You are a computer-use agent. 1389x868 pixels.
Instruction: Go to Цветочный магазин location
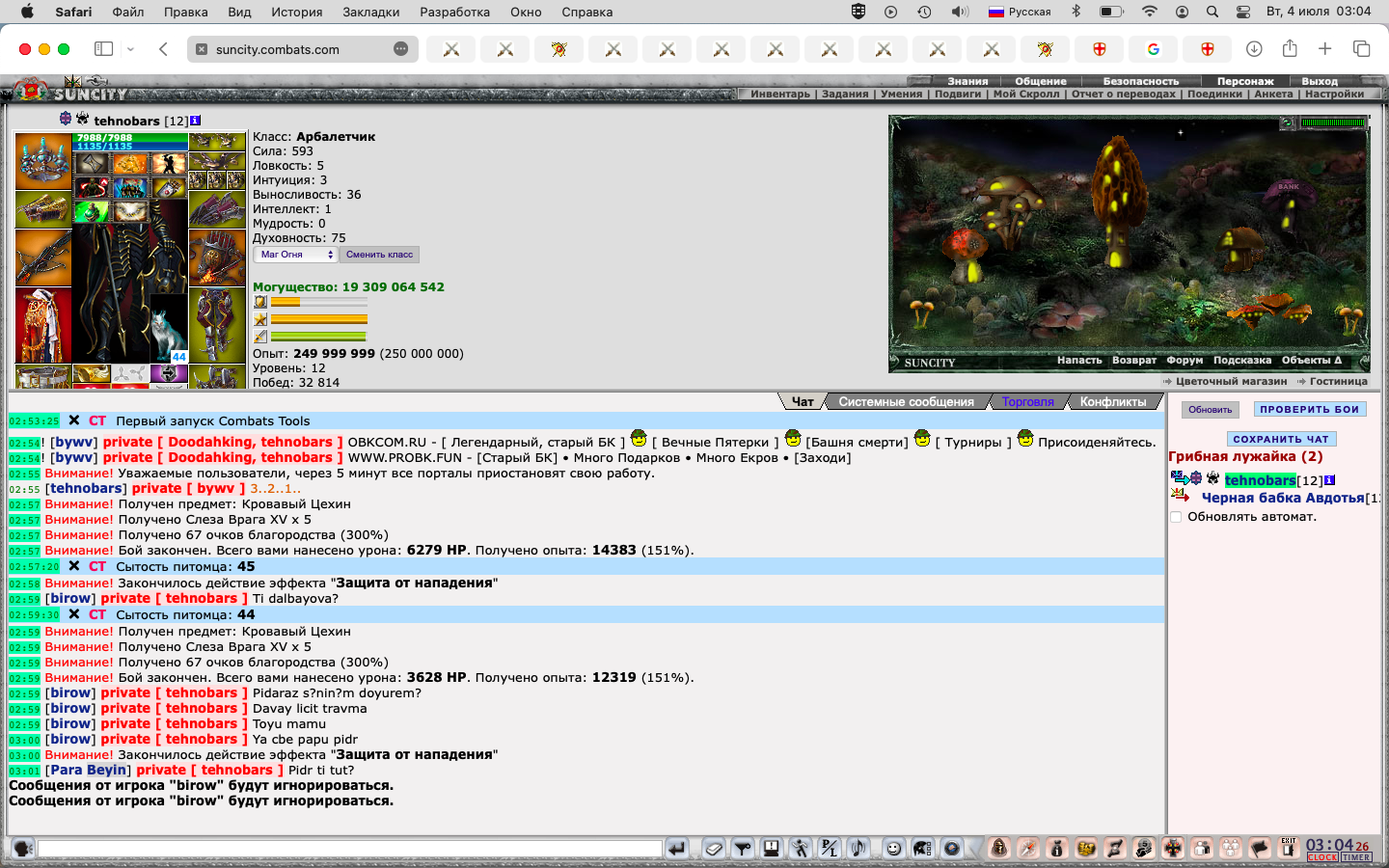[1231, 381]
